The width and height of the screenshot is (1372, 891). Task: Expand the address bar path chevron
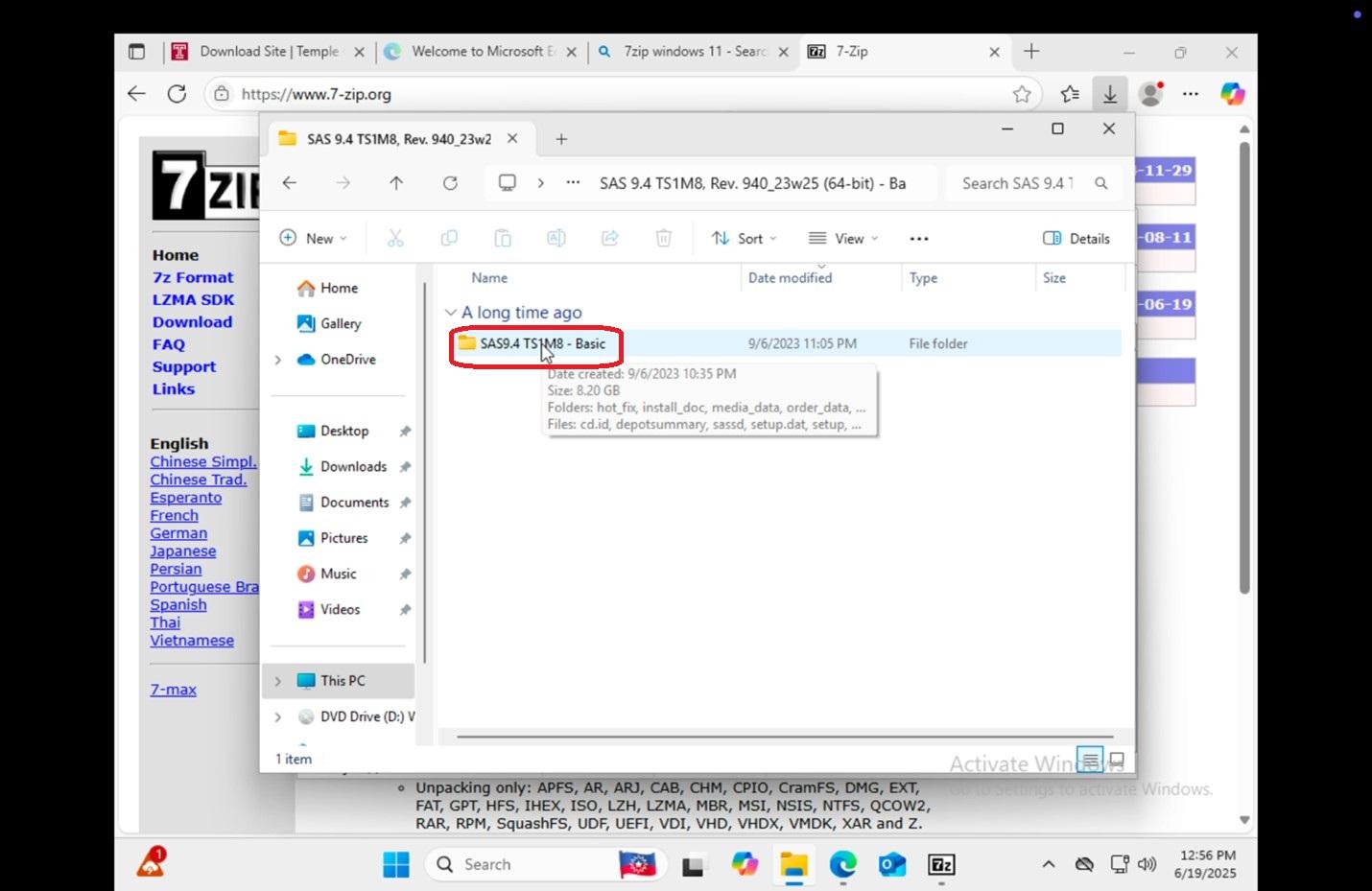(x=541, y=183)
